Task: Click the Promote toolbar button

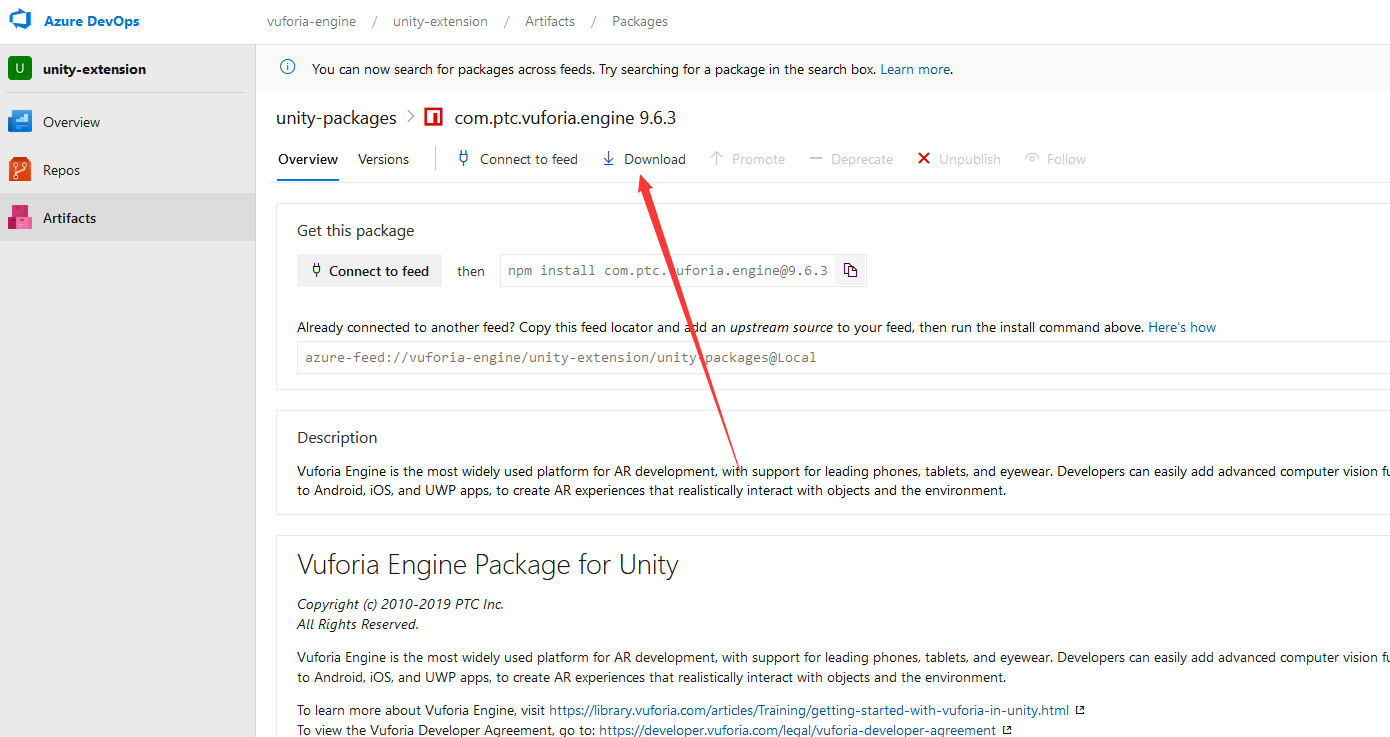Action: pos(747,159)
